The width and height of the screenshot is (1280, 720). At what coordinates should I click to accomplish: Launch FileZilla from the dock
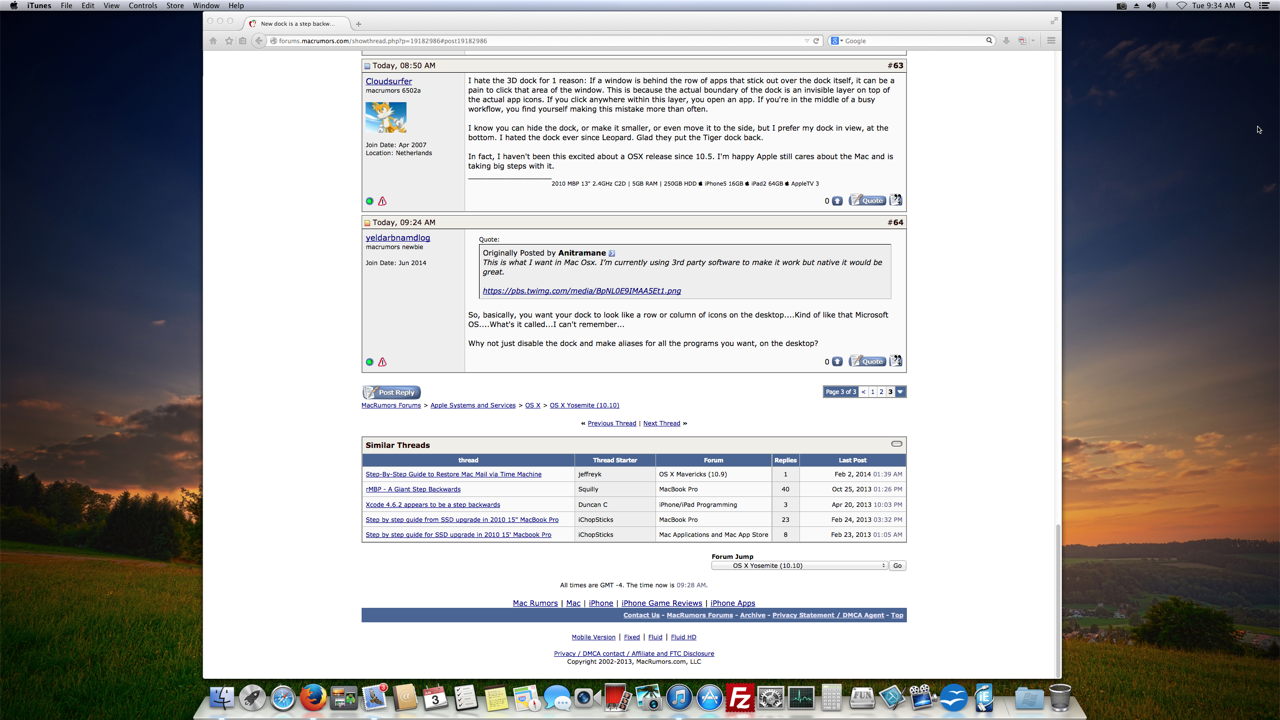[x=740, y=697]
